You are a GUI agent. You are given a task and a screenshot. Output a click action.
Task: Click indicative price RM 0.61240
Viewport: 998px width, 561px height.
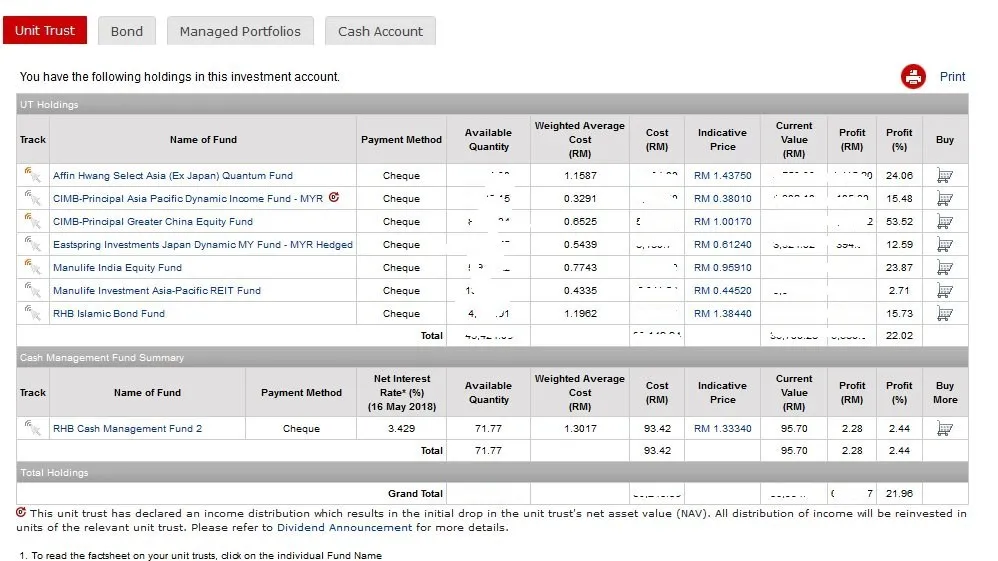pos(722,244)
